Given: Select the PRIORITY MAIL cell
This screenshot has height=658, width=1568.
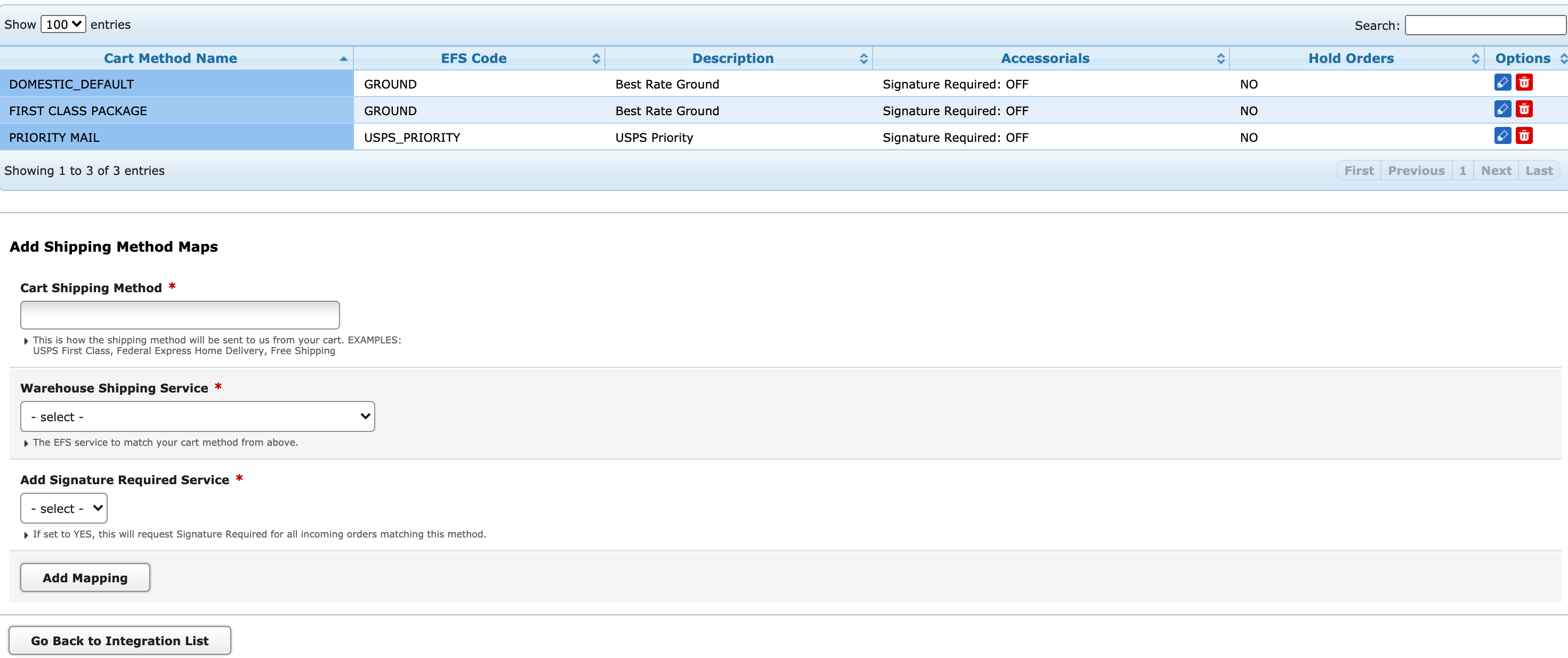Looking at the screenshot, I should pyautogui.click(x=176, y=138).
